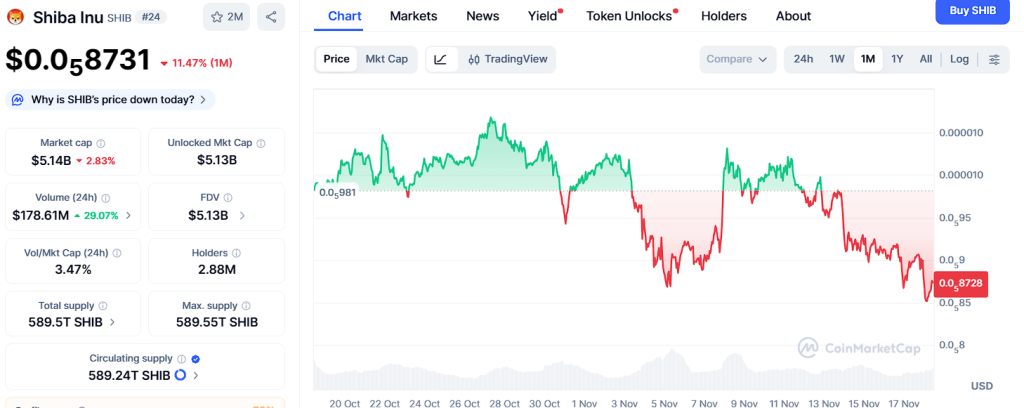Click the share icon next to the watchlist star
The width and height of the screenshot is (1024, 408).
(x=271, y=16)
